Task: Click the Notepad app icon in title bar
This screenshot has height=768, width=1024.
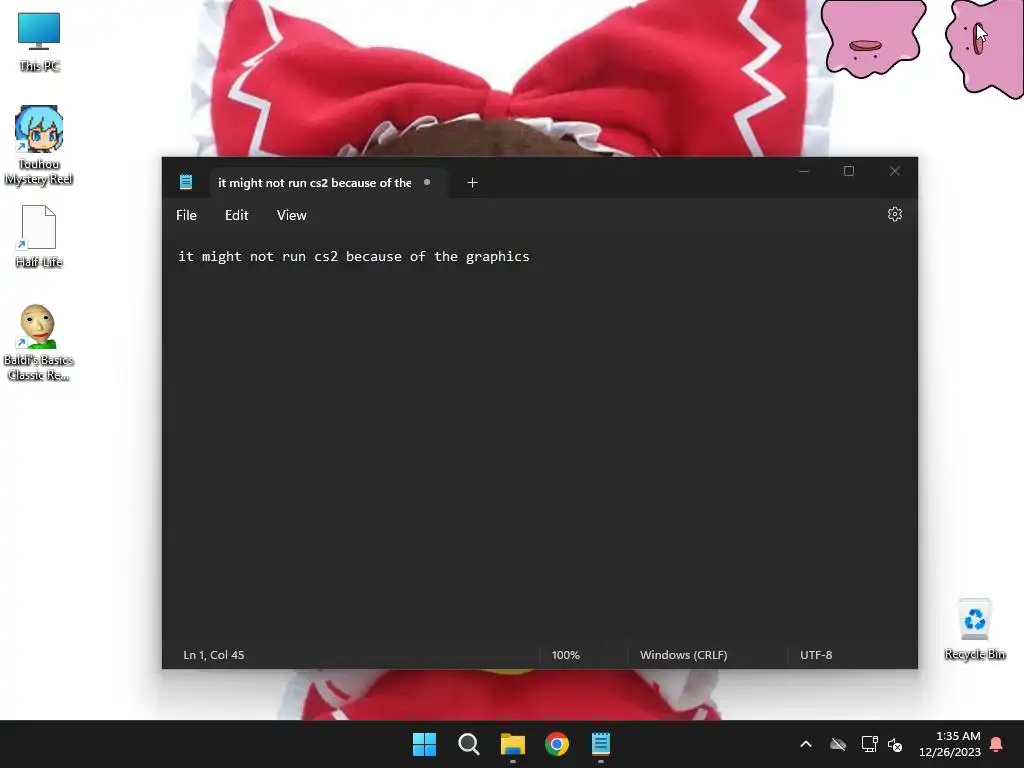Action: pyautogui.click(x=186, y=182)
